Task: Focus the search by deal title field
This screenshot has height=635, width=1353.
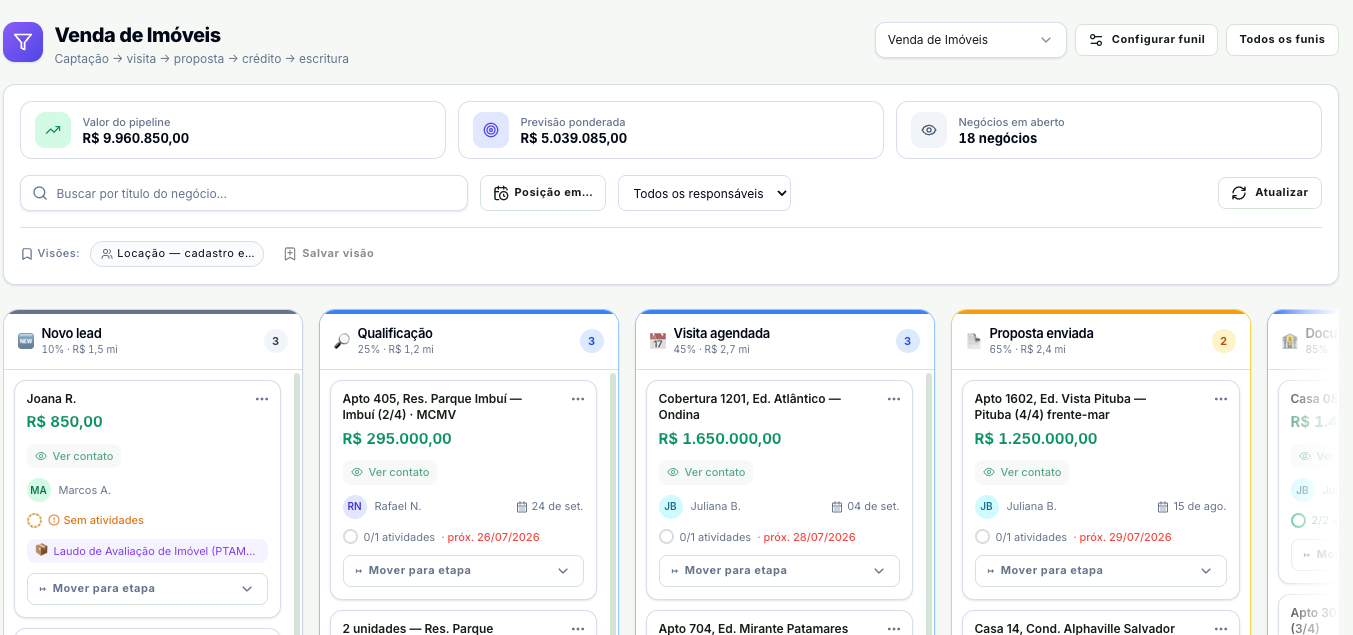Action: 244,193
